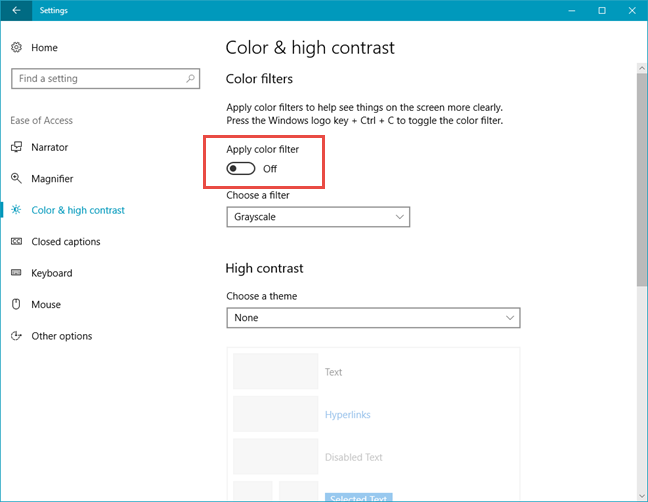
Task: Click the Mouse icon in sidebar
Action: click(16, 304)
